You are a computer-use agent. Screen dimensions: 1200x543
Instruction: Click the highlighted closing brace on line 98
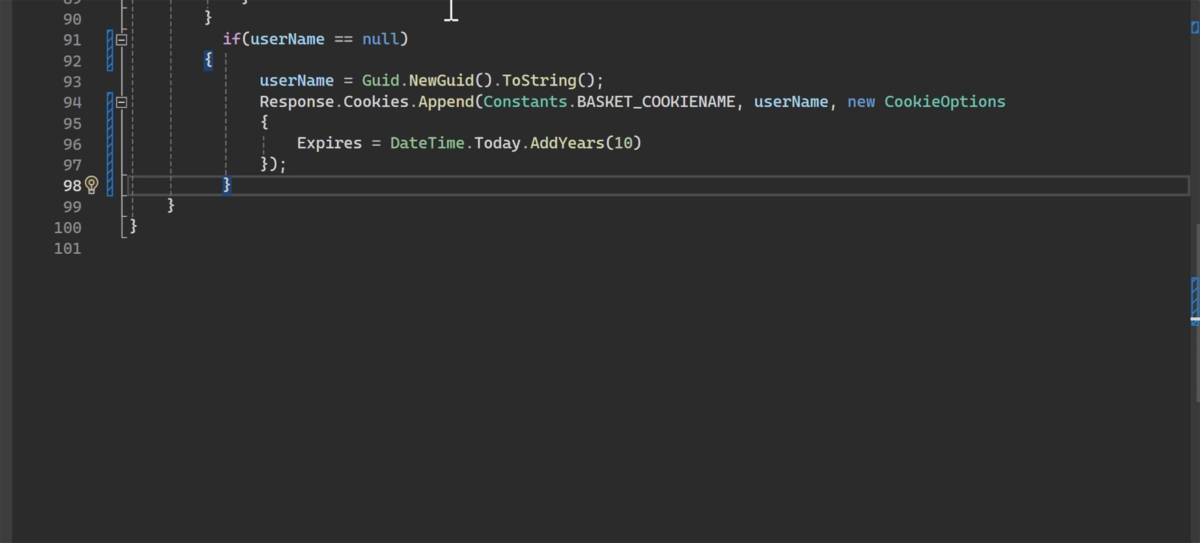click(227, 185)
